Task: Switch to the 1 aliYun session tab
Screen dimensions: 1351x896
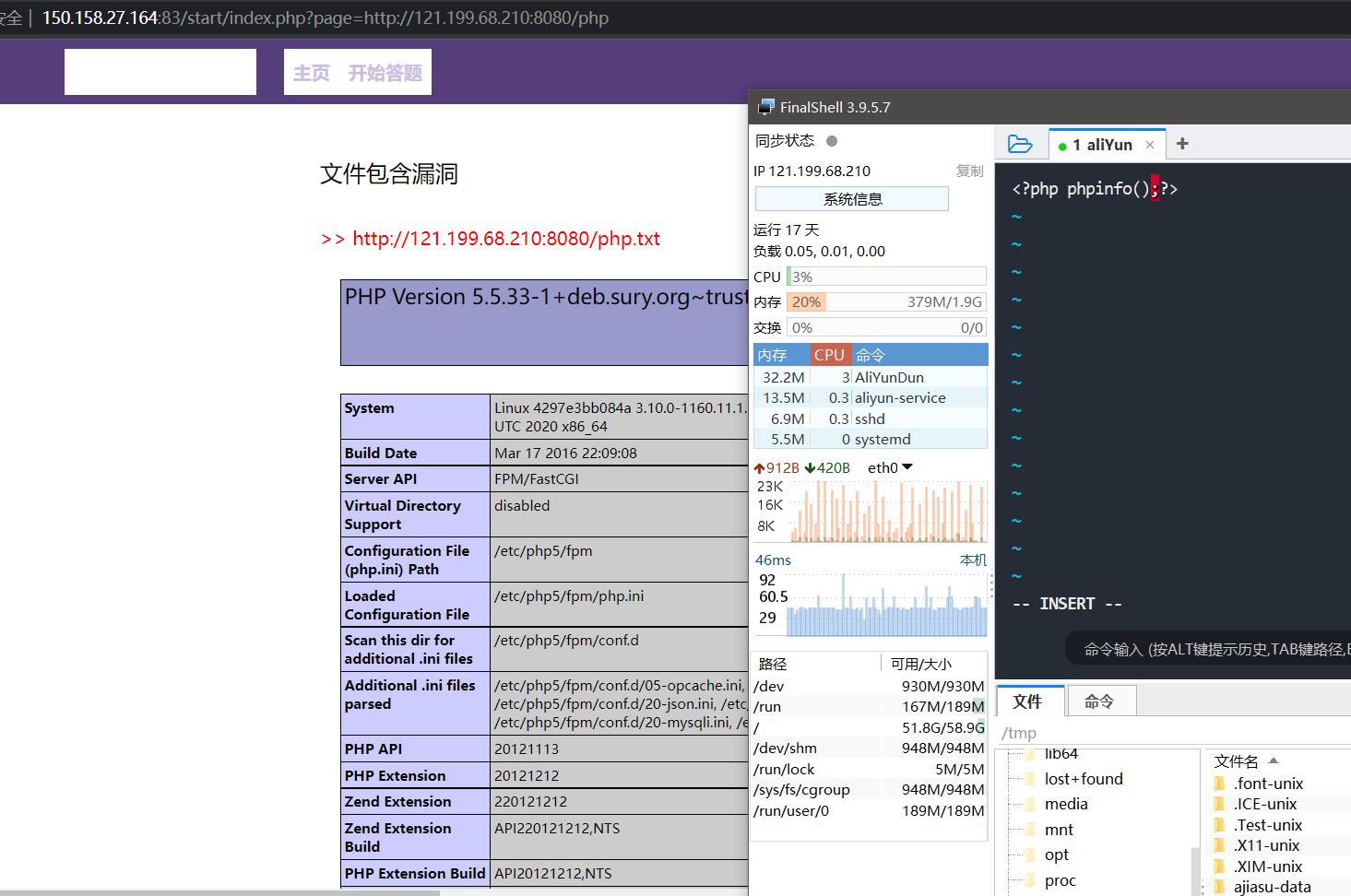Action: coord(1108,145)
